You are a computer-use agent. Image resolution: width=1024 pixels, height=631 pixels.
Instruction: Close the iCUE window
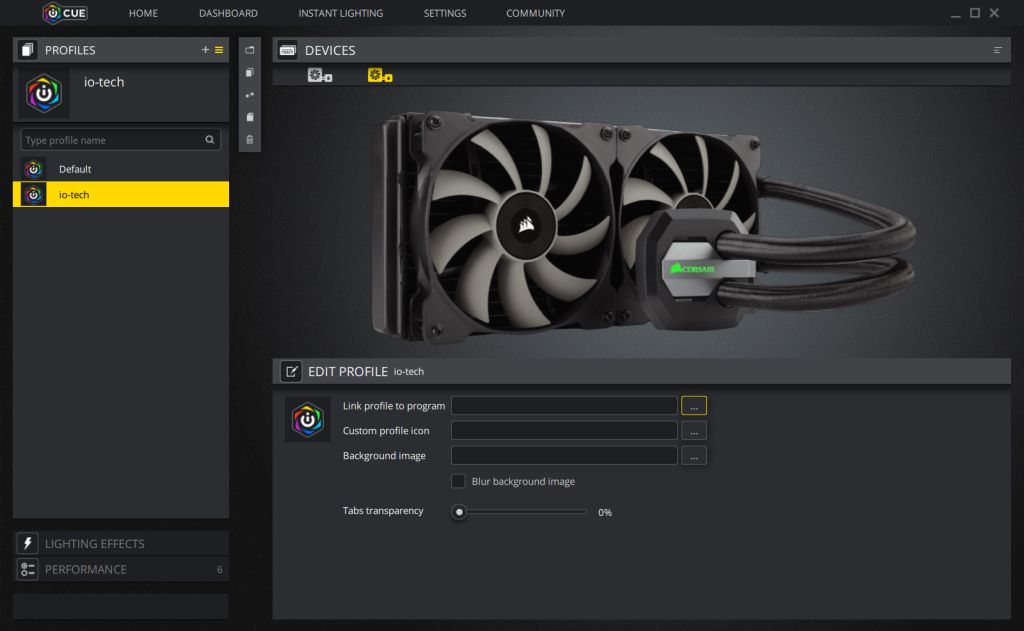point(994,13)
